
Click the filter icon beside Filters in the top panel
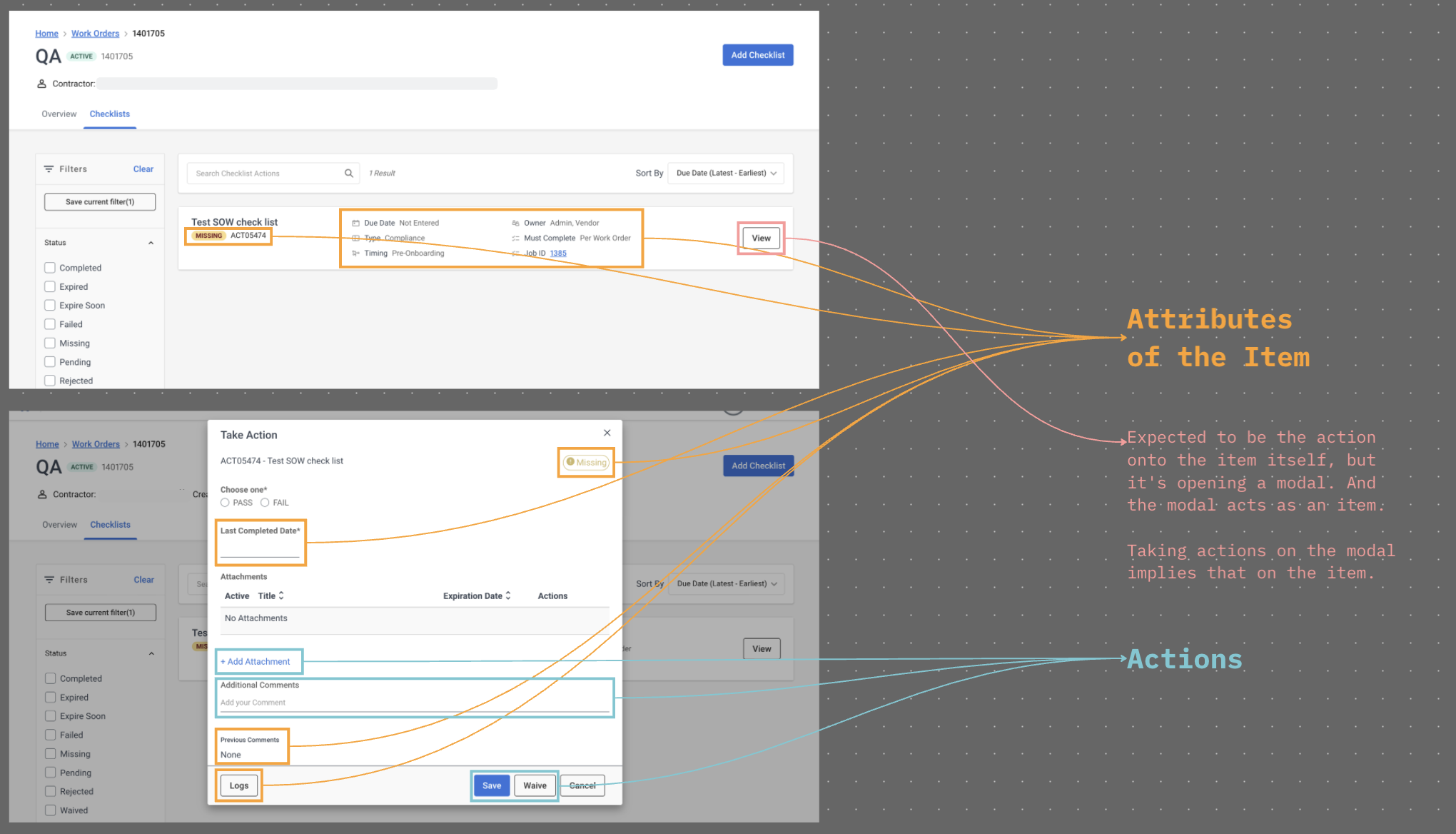coord(49,169)
